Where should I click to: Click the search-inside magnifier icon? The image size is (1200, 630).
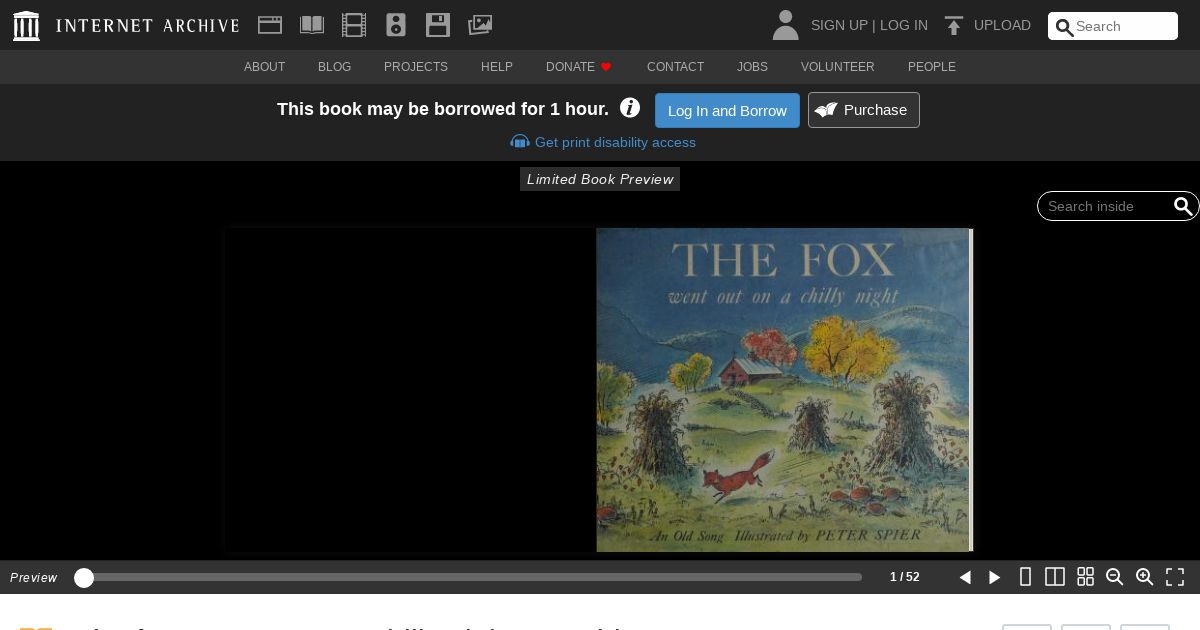[x=1183, y=206]
